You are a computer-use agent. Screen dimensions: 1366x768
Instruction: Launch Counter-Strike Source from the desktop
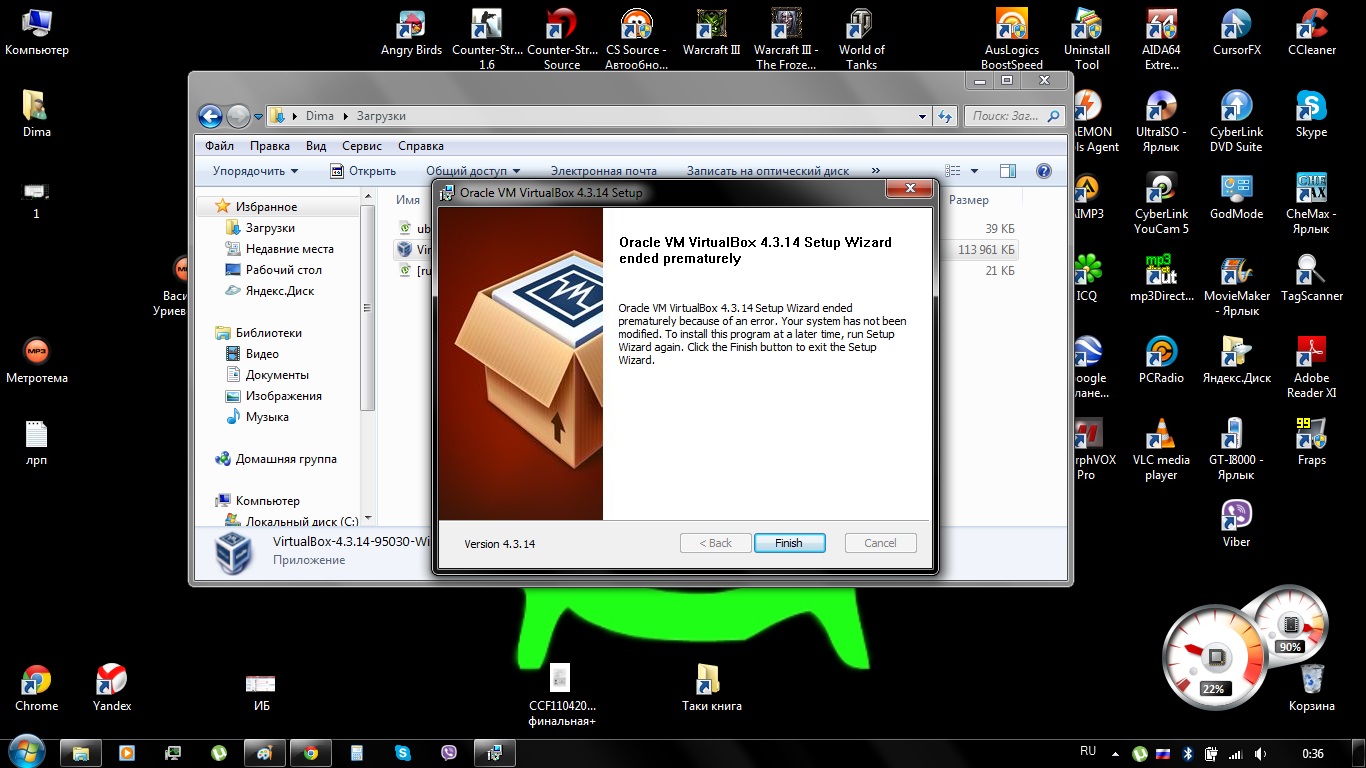click(562, 40)
